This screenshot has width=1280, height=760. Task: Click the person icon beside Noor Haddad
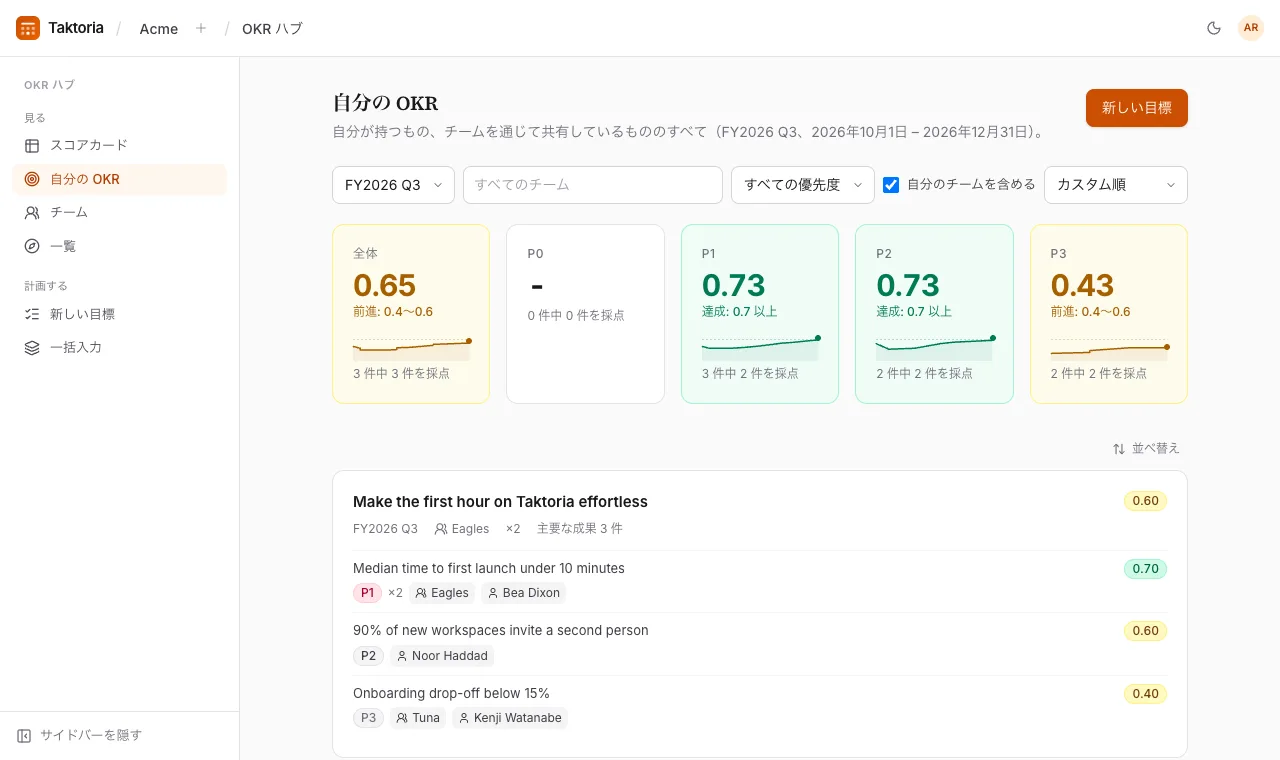(402, 656)
